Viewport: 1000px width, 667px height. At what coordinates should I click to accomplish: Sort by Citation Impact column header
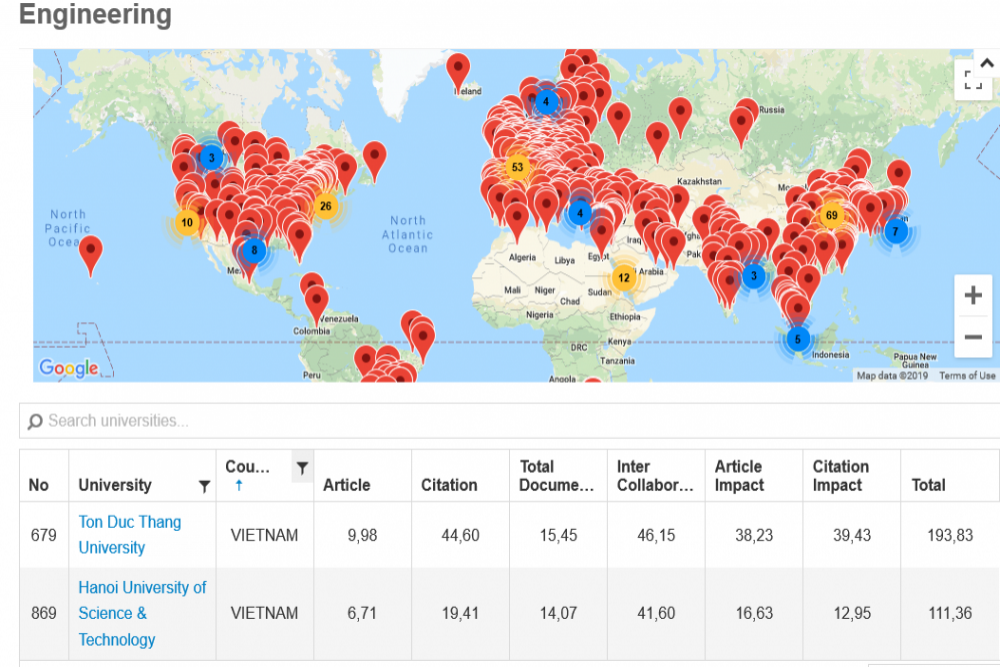841,476
